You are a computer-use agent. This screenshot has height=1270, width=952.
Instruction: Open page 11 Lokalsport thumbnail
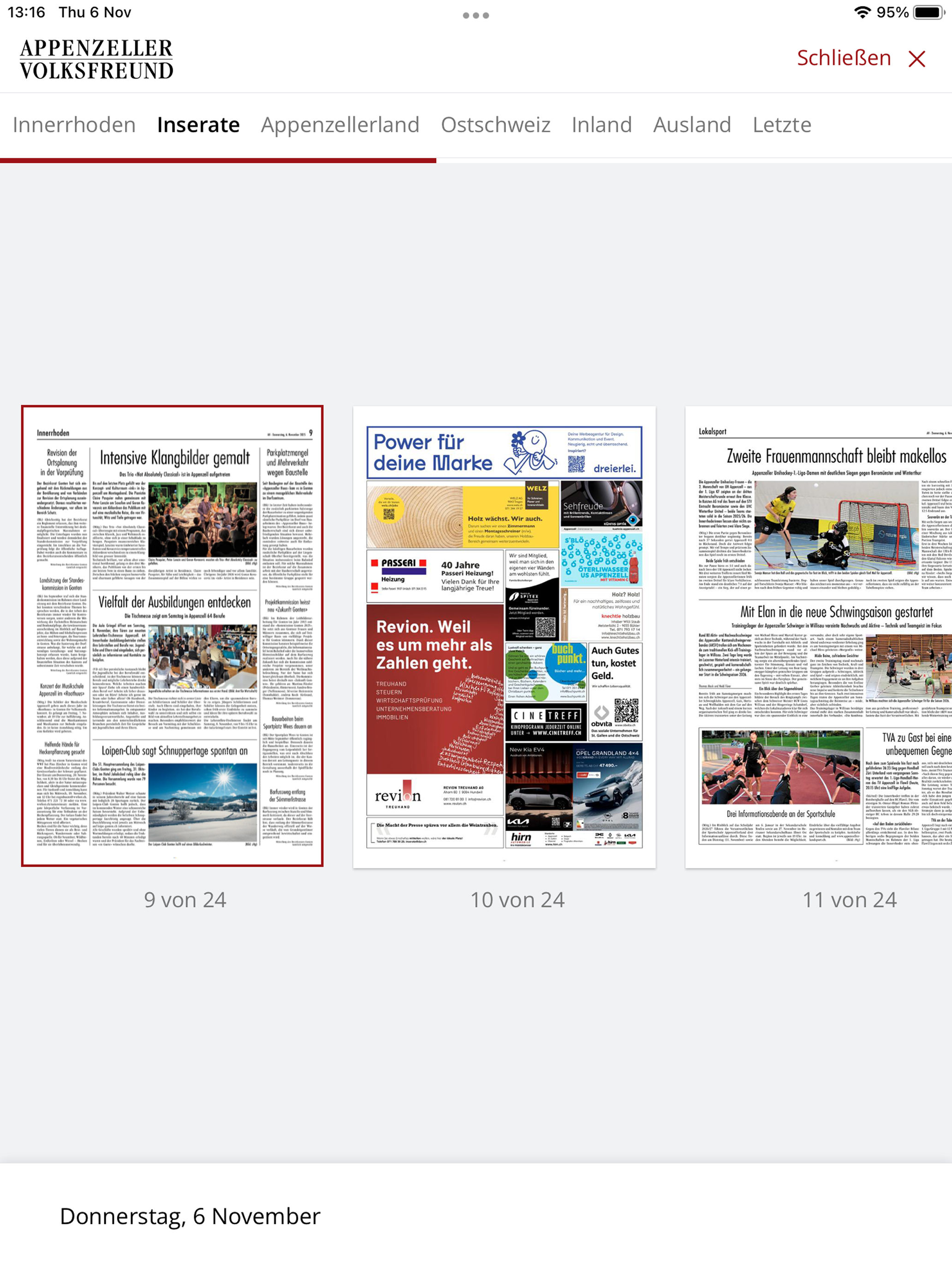coord(819,637)
